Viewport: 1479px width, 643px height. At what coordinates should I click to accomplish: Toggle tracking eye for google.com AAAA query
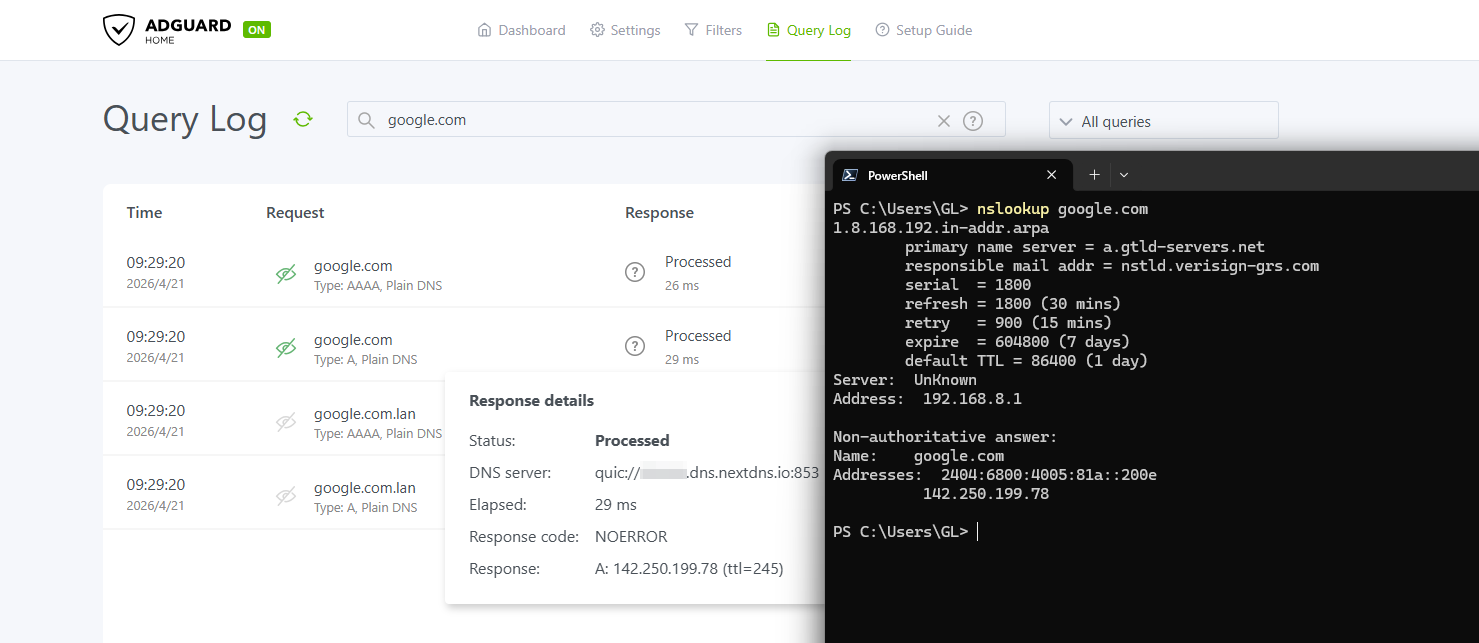[x=286, y=274]
